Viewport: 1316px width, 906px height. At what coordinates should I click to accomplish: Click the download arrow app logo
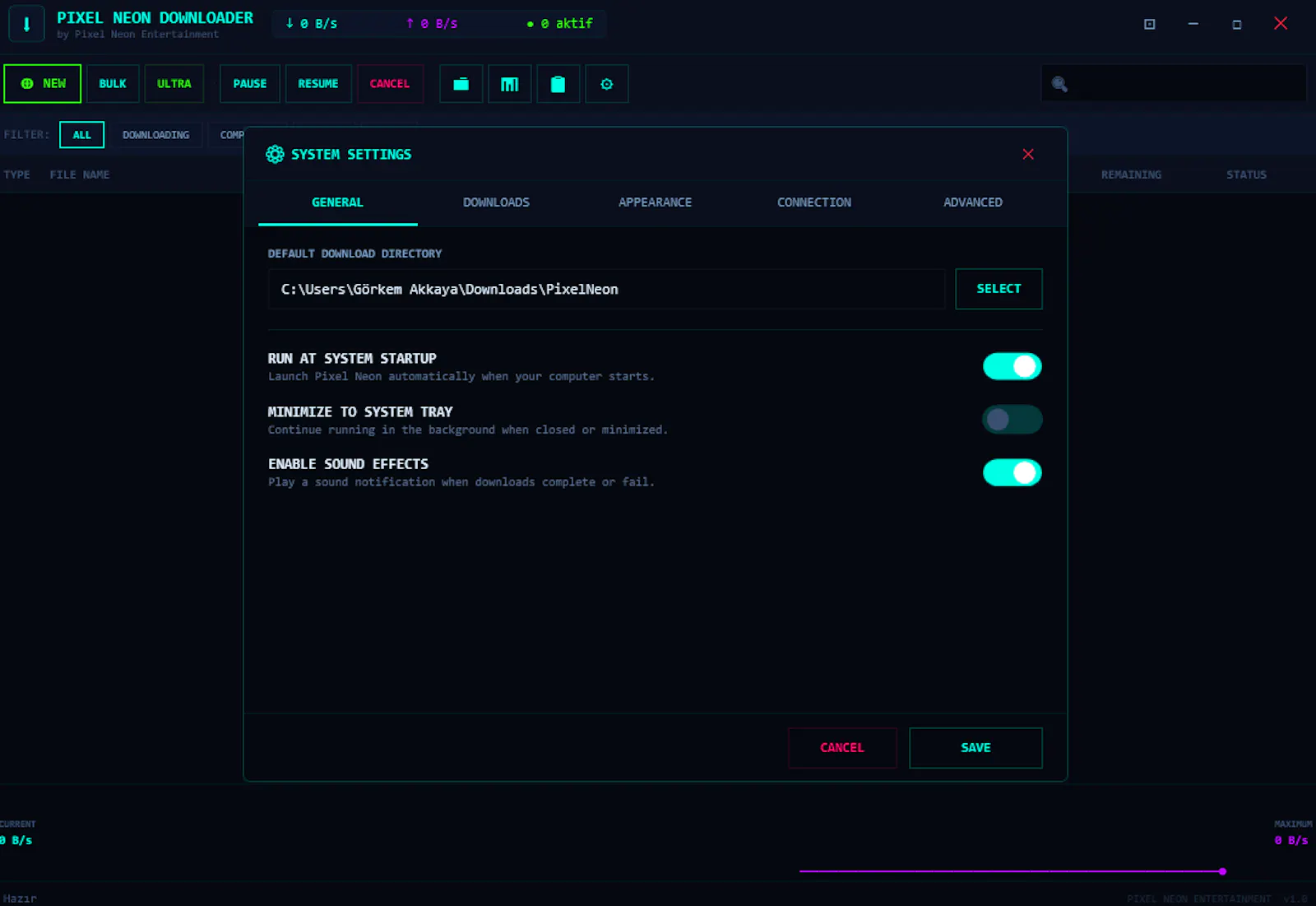click(x=26, y=24)
